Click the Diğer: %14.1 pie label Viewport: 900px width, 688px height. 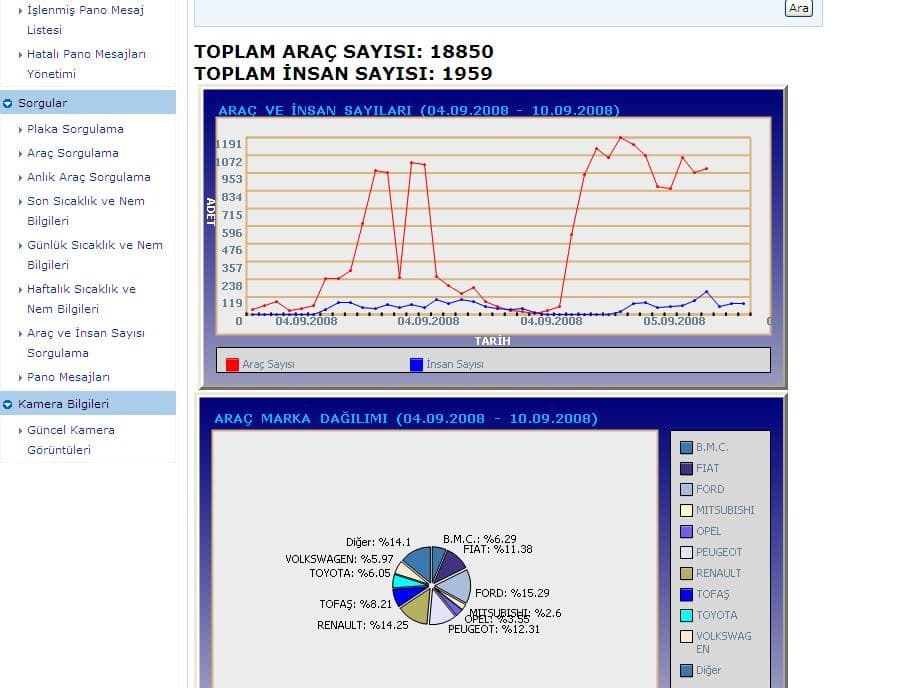pos(378,542)
